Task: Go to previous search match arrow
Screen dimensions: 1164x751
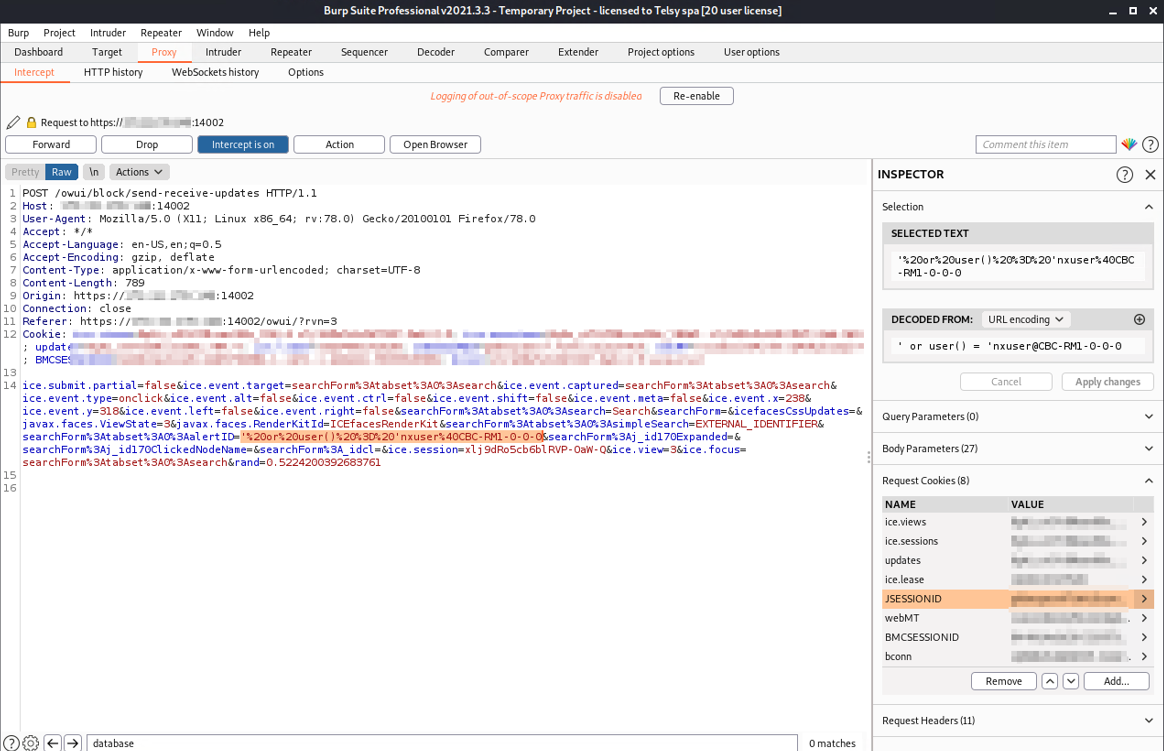Action: click(53, 743)
